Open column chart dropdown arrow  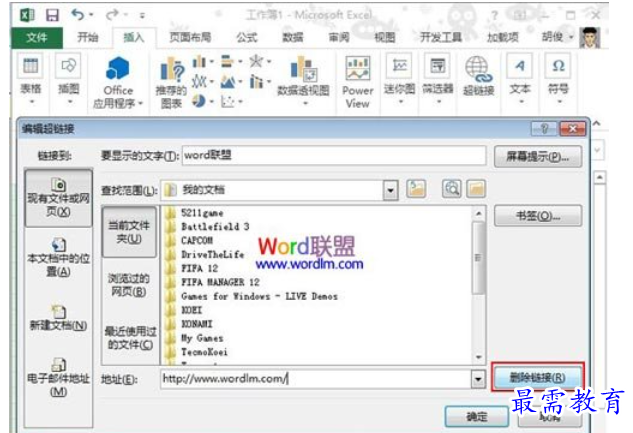point(211,62)
